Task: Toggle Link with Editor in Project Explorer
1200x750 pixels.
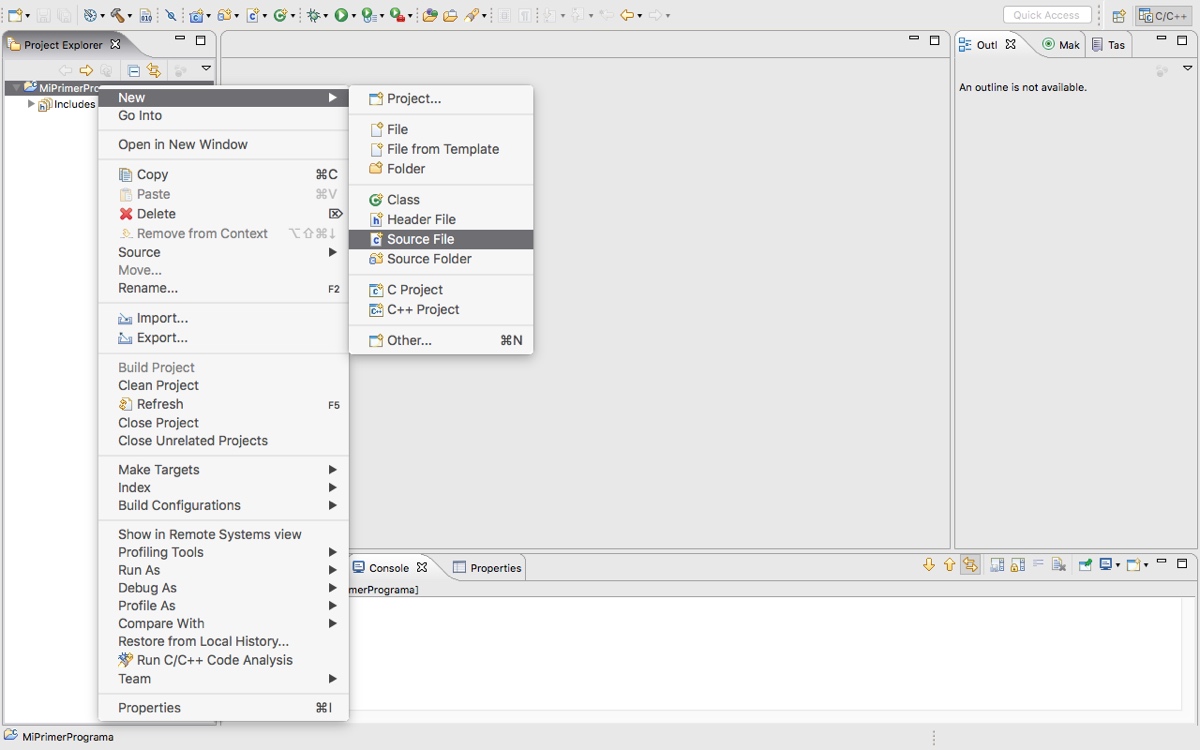Action: pos(153,70)
